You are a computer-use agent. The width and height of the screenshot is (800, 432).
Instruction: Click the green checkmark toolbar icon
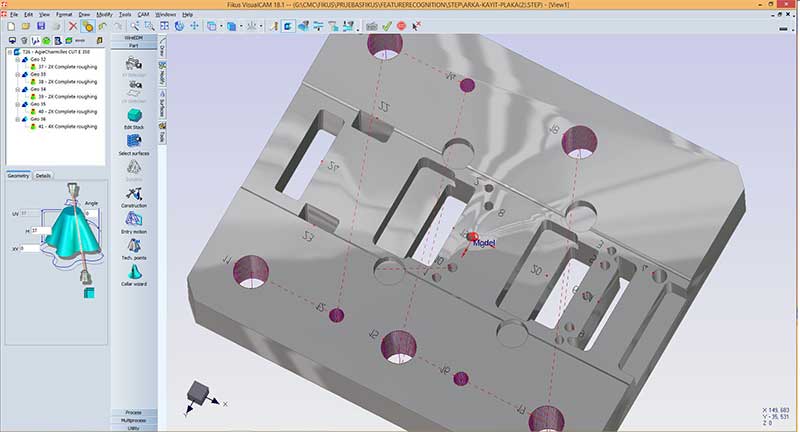(x=386, y=26)
